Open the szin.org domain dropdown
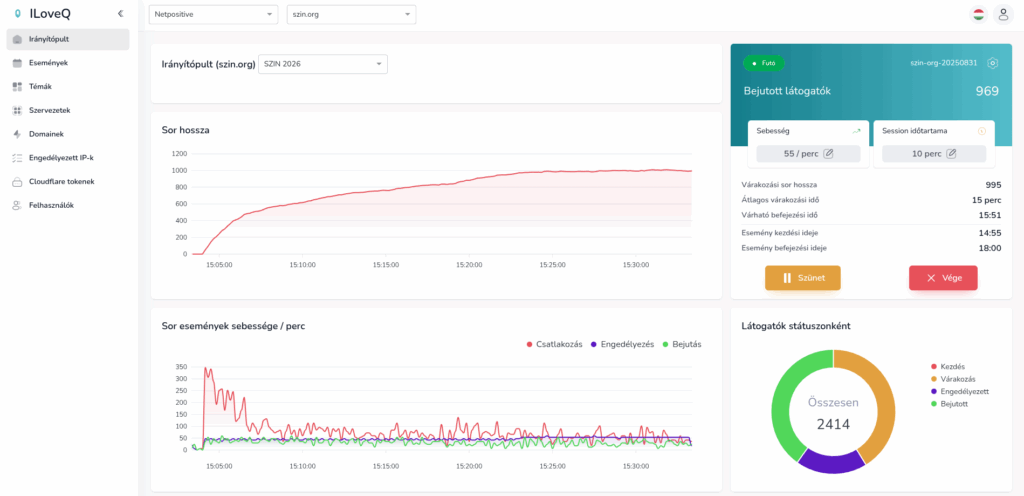 [x=350, y=15]
